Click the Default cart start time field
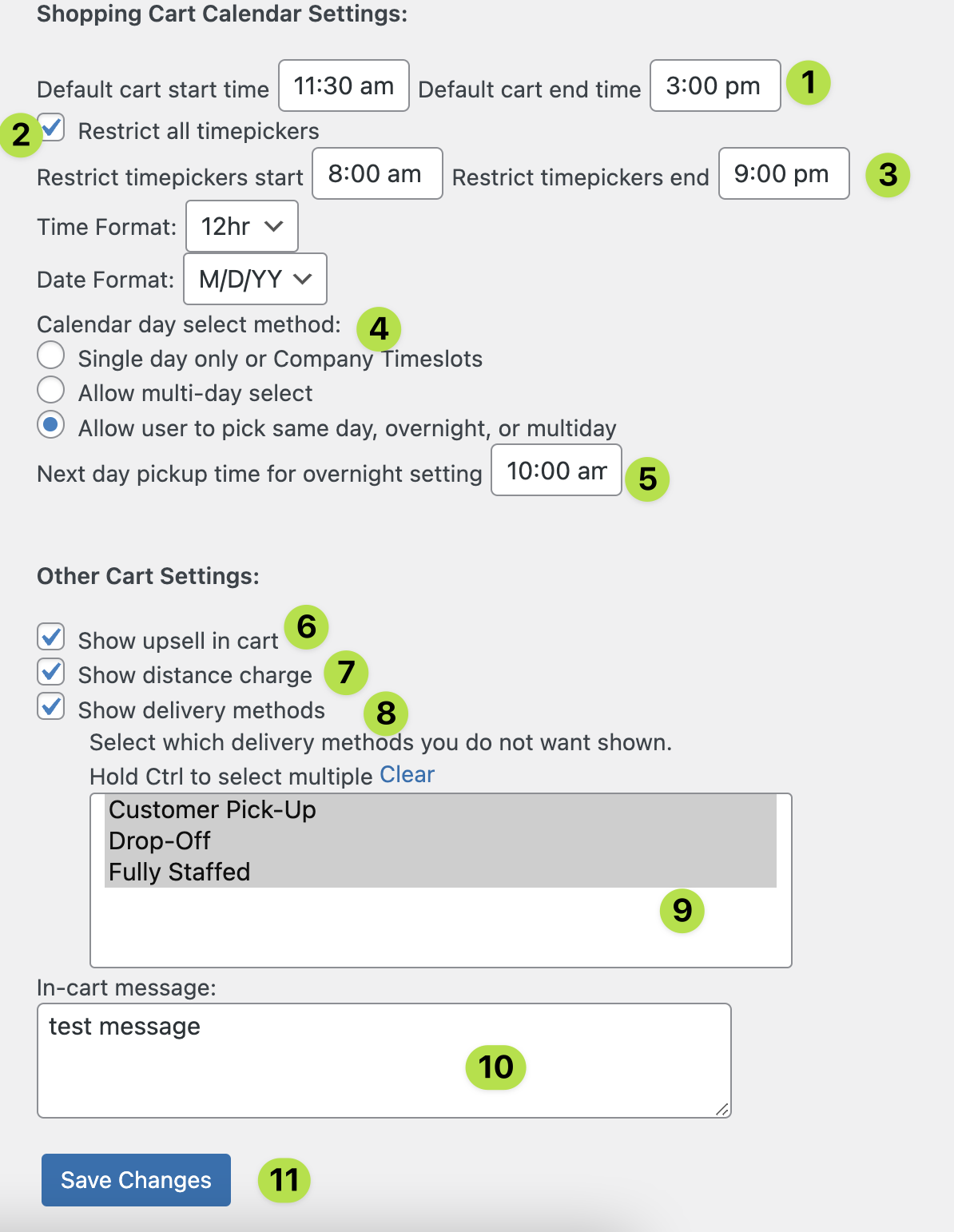954x1232 pixels. pos(344,85)
